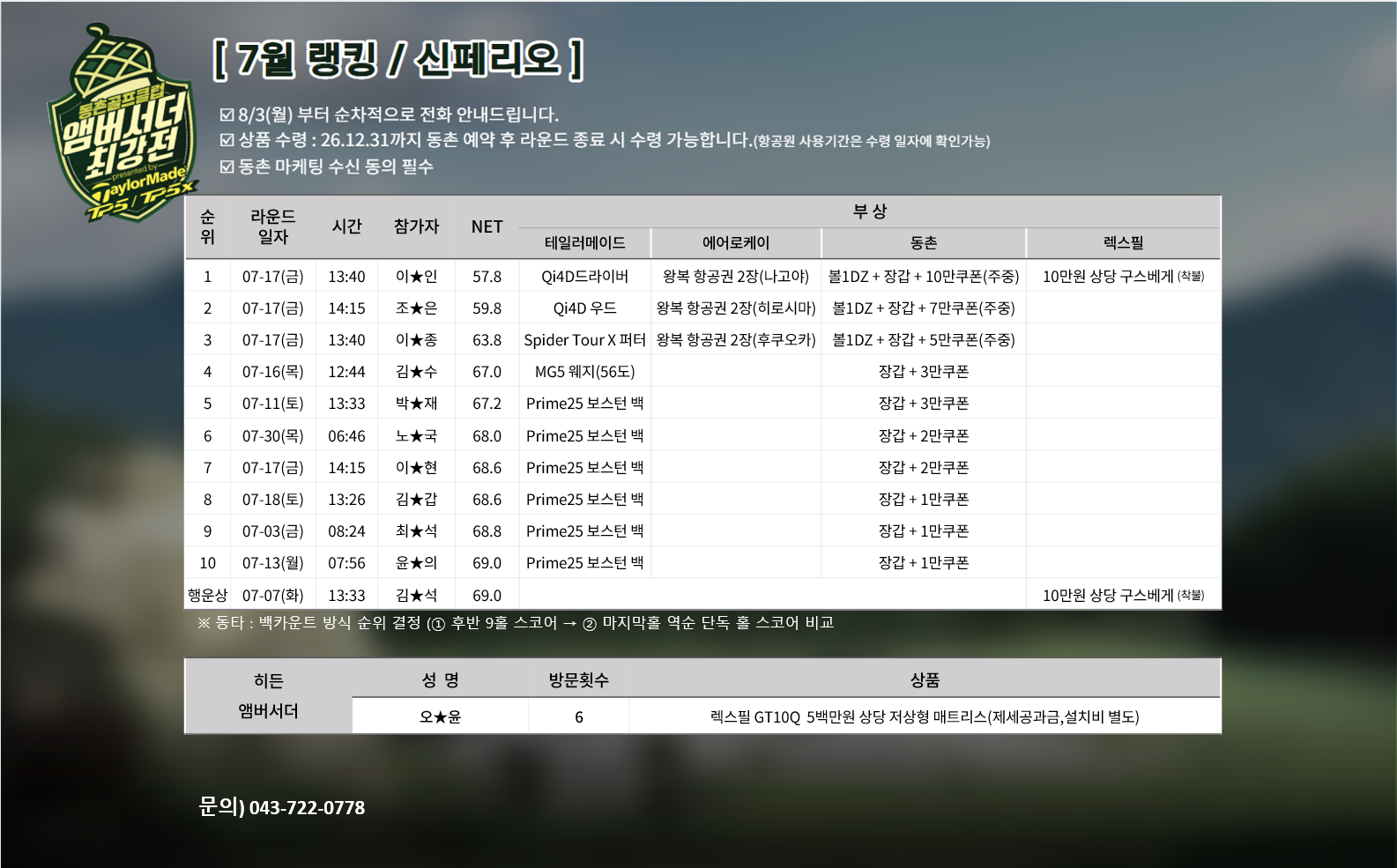The height and width of the screenshot is (868, 1397).
Task: Click round date '07-18(토)'
Action: click(273, 500)
